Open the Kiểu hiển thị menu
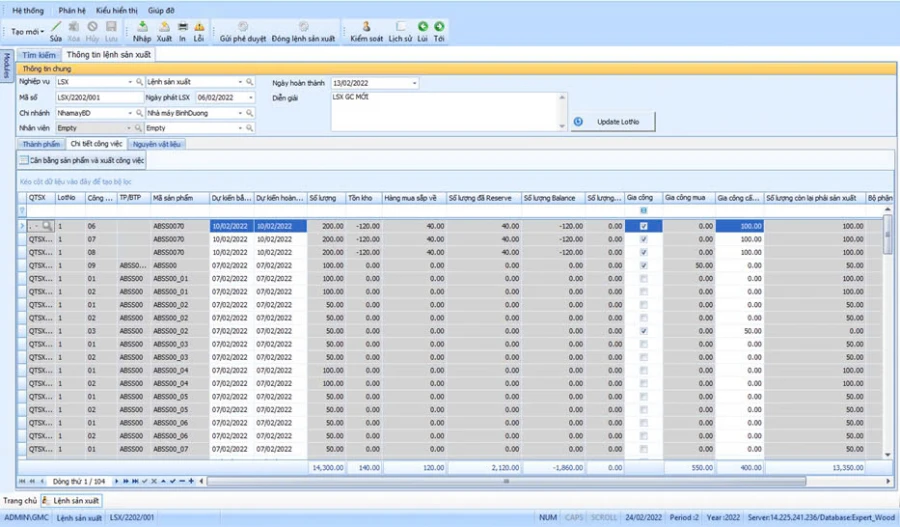Viewport: 900px width, 527px height. click(117, 10)
